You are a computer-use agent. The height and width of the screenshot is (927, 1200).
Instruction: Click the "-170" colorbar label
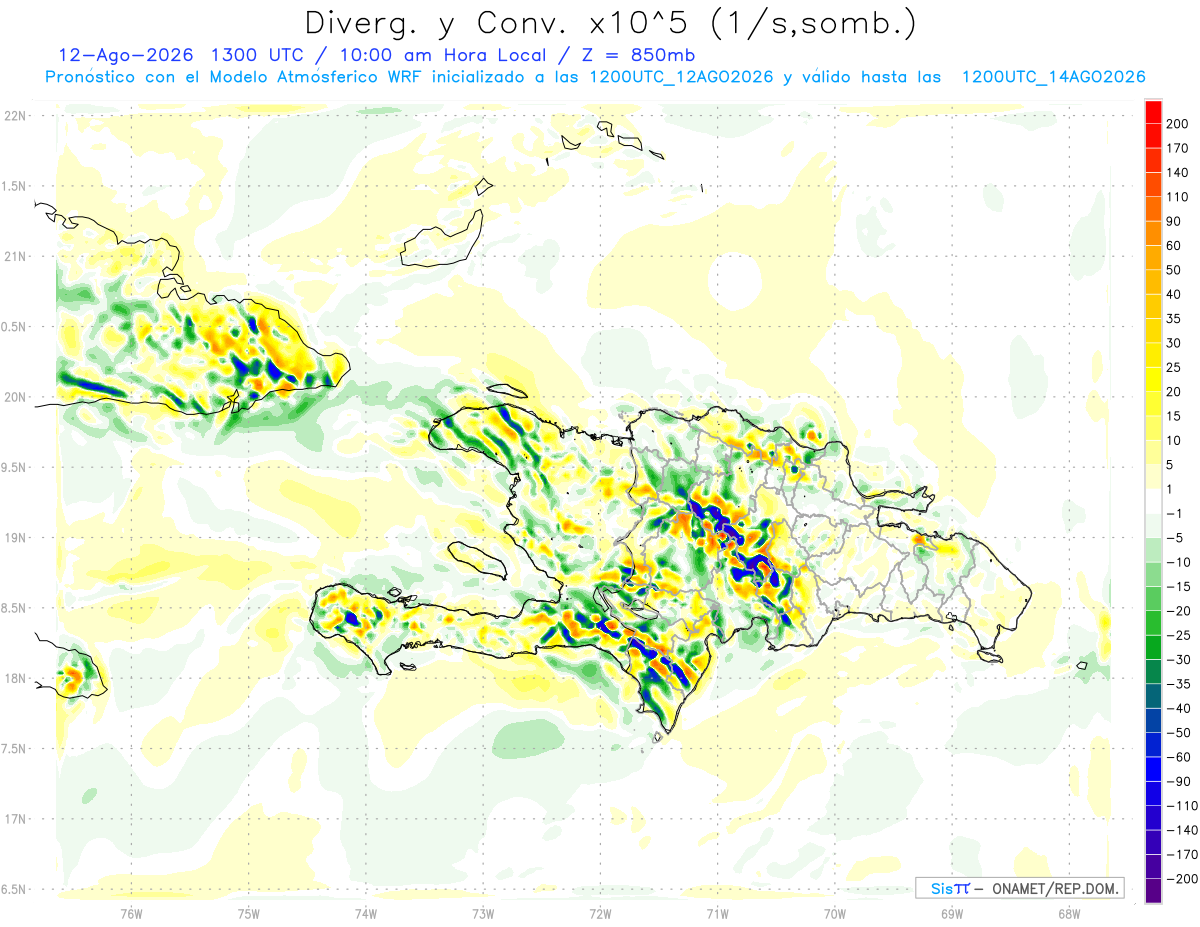point(1184,854)
